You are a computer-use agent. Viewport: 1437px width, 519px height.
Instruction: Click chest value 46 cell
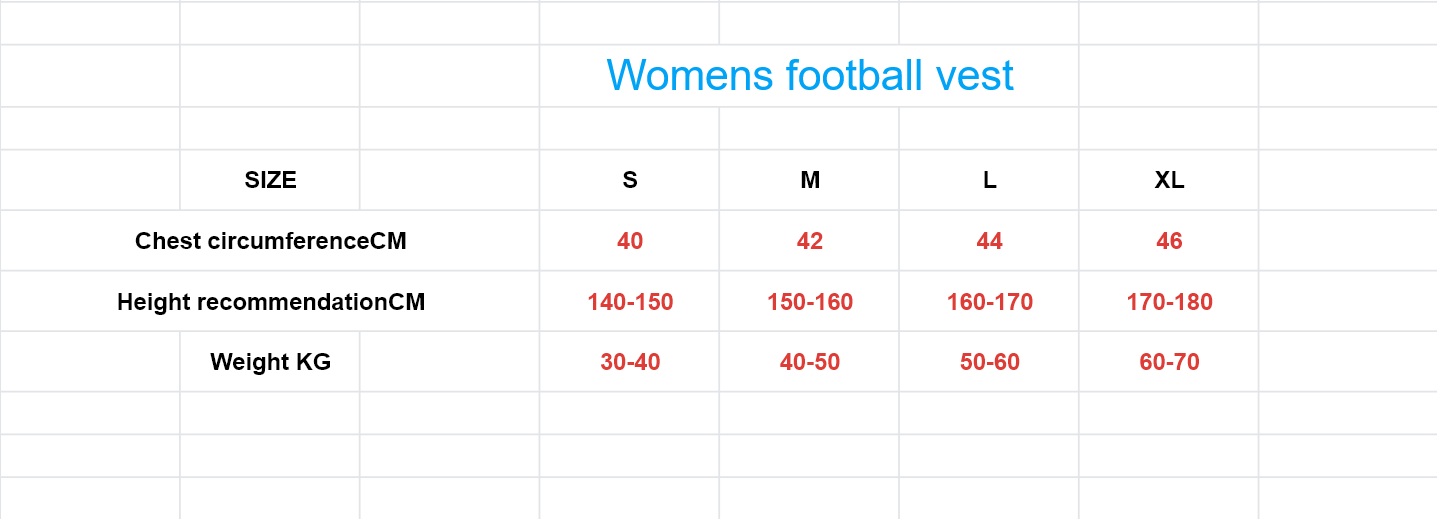[x=1169, y=241]
